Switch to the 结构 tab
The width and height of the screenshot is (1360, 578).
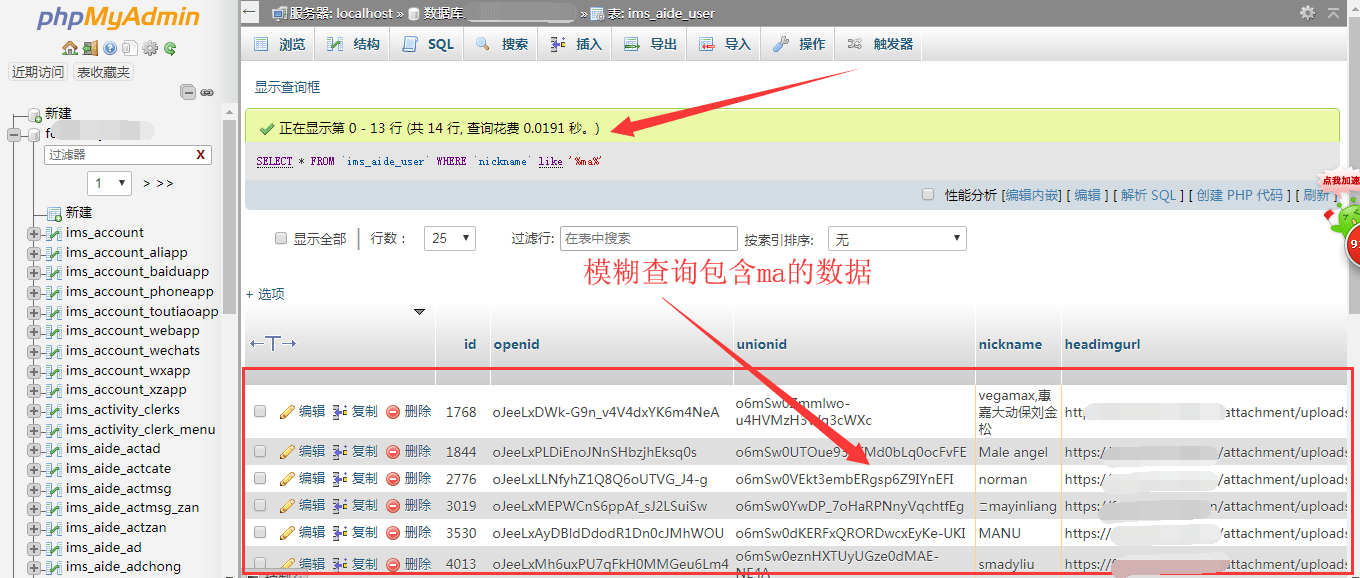pos(354,44)
